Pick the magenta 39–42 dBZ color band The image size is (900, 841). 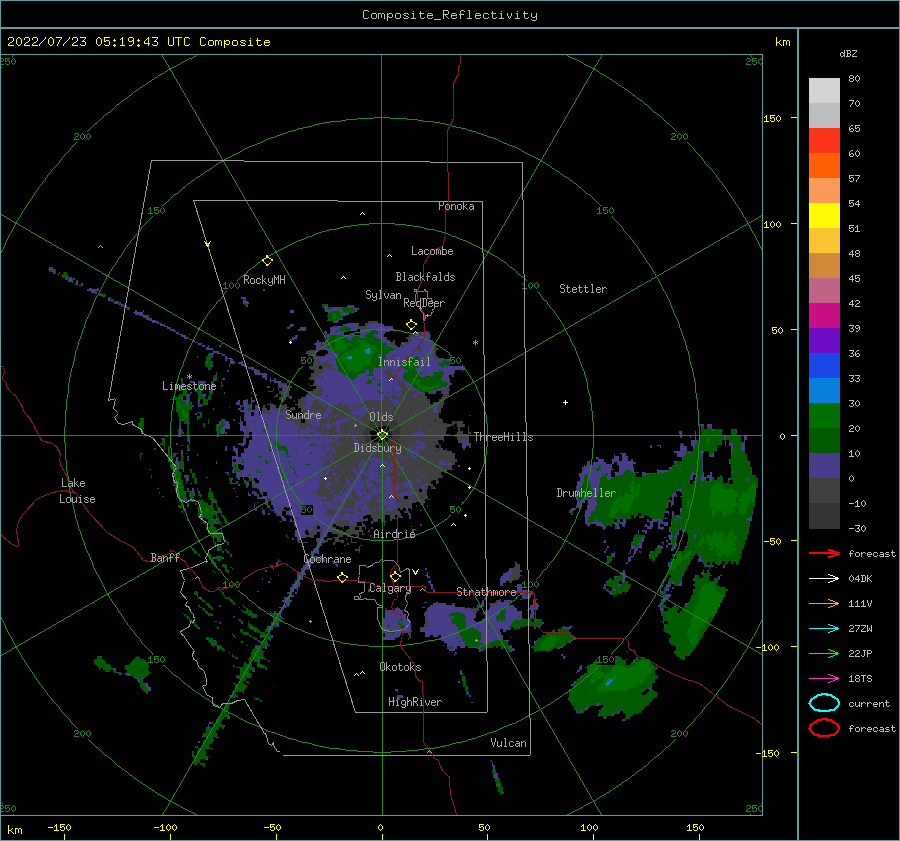[824, 316]
